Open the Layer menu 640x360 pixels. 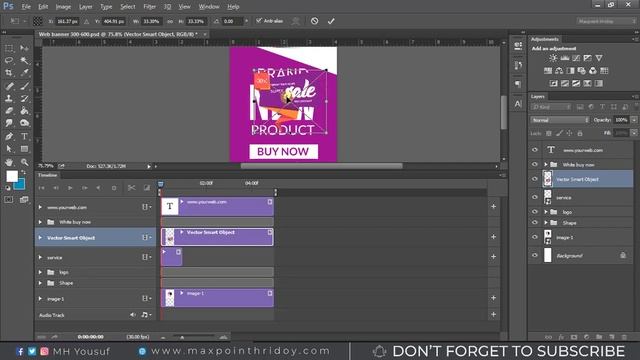pos(85,7)
